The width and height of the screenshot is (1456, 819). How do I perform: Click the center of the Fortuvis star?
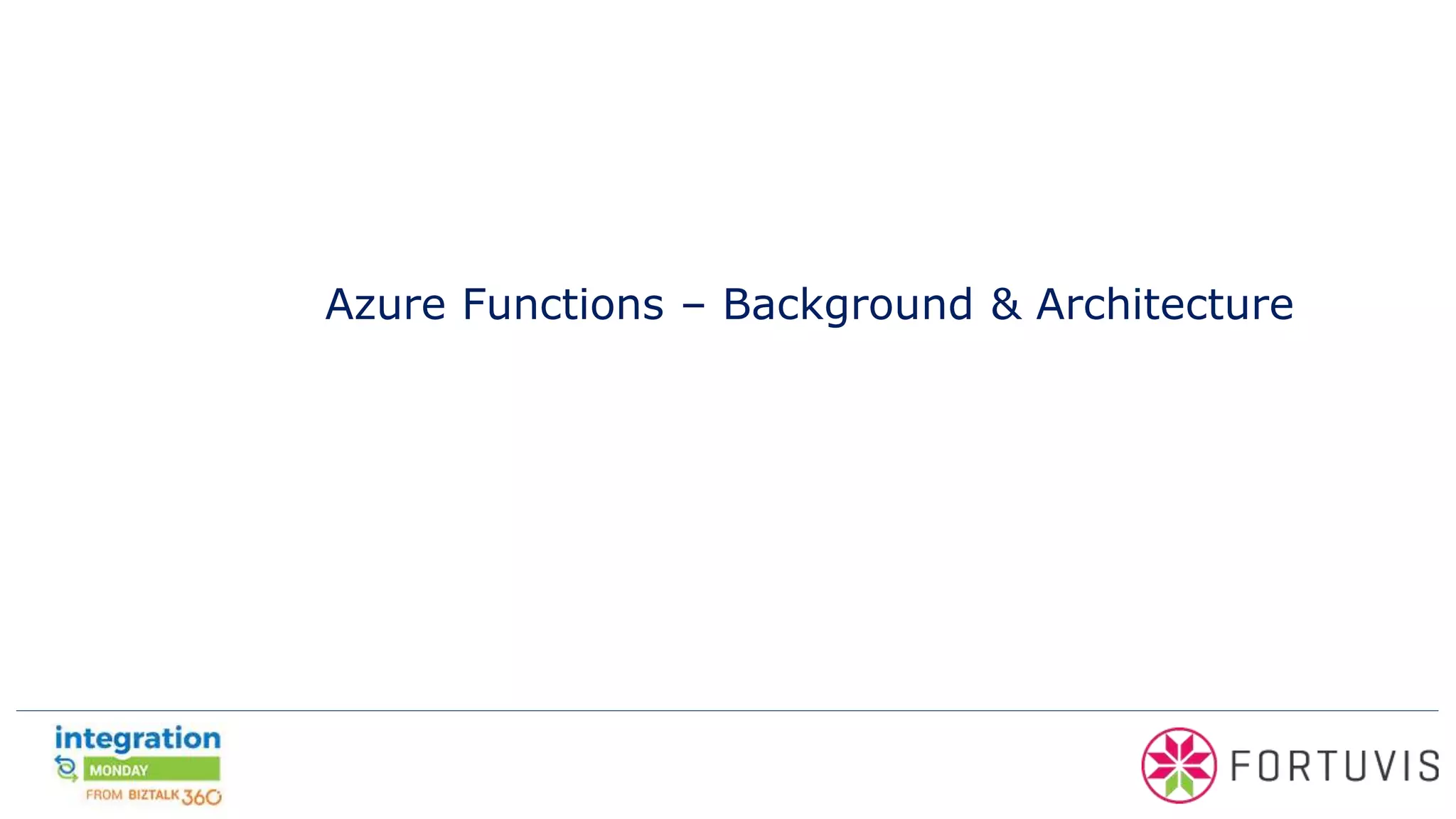click(1179, 766)
